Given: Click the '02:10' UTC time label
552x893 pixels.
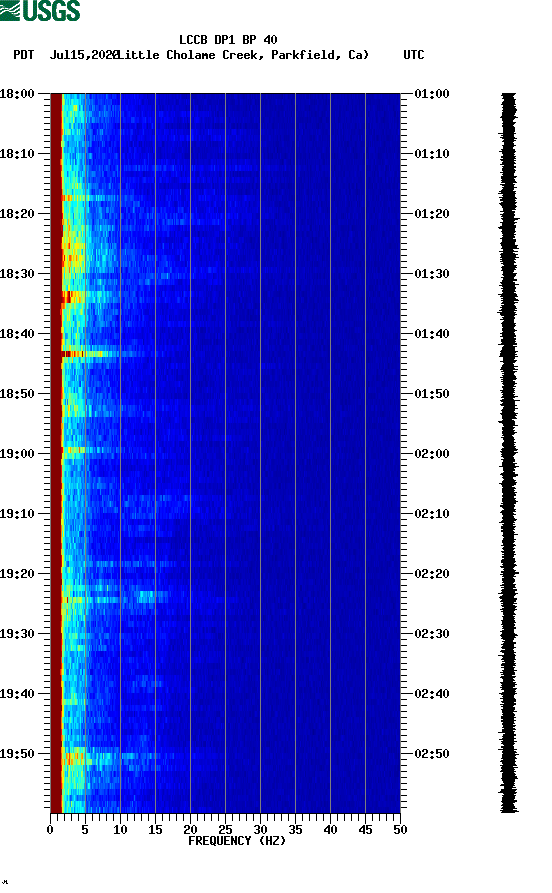Looking at the screenshot, I should (x=432, y=514).
